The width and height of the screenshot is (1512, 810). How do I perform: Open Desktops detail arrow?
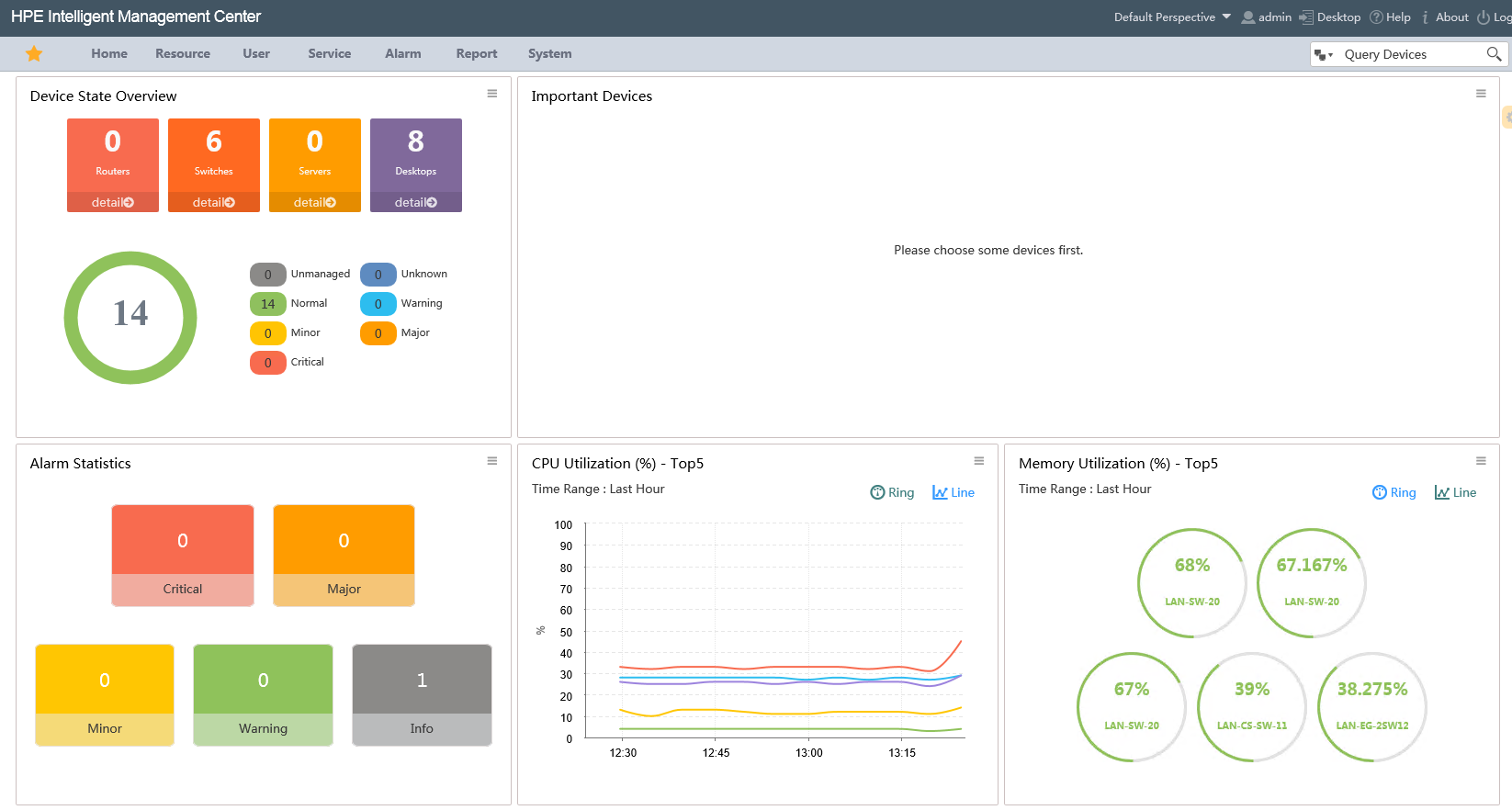[432, 202]
